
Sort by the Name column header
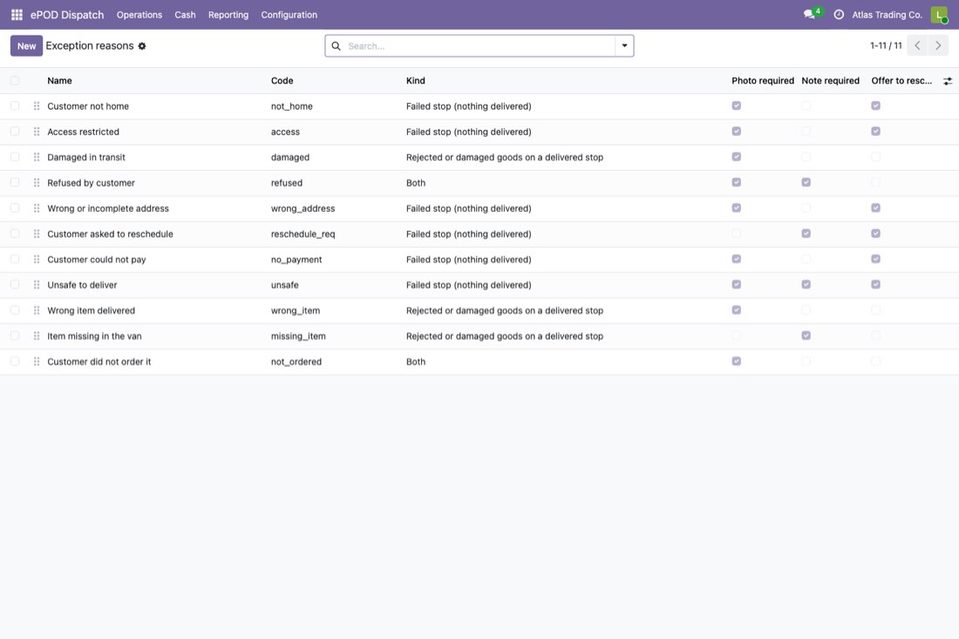60,81
